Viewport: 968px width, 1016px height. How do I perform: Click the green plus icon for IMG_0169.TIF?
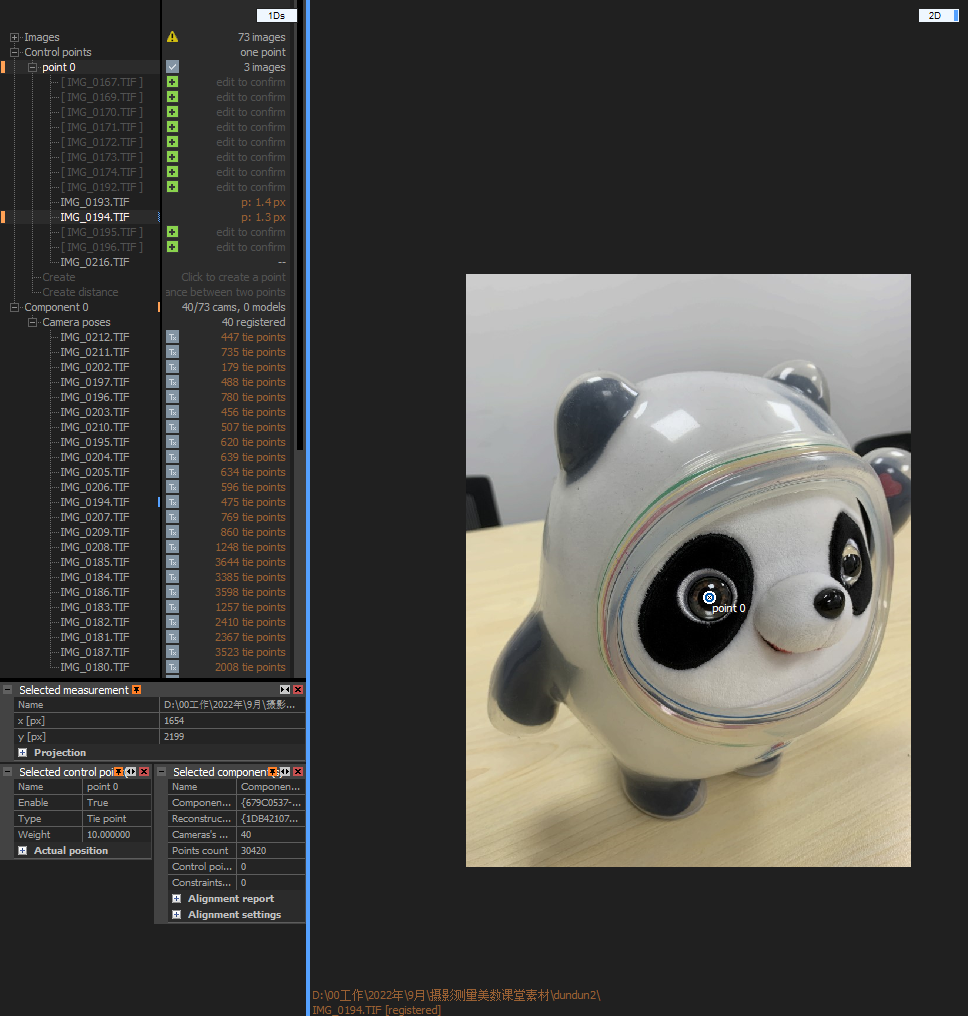172,97
